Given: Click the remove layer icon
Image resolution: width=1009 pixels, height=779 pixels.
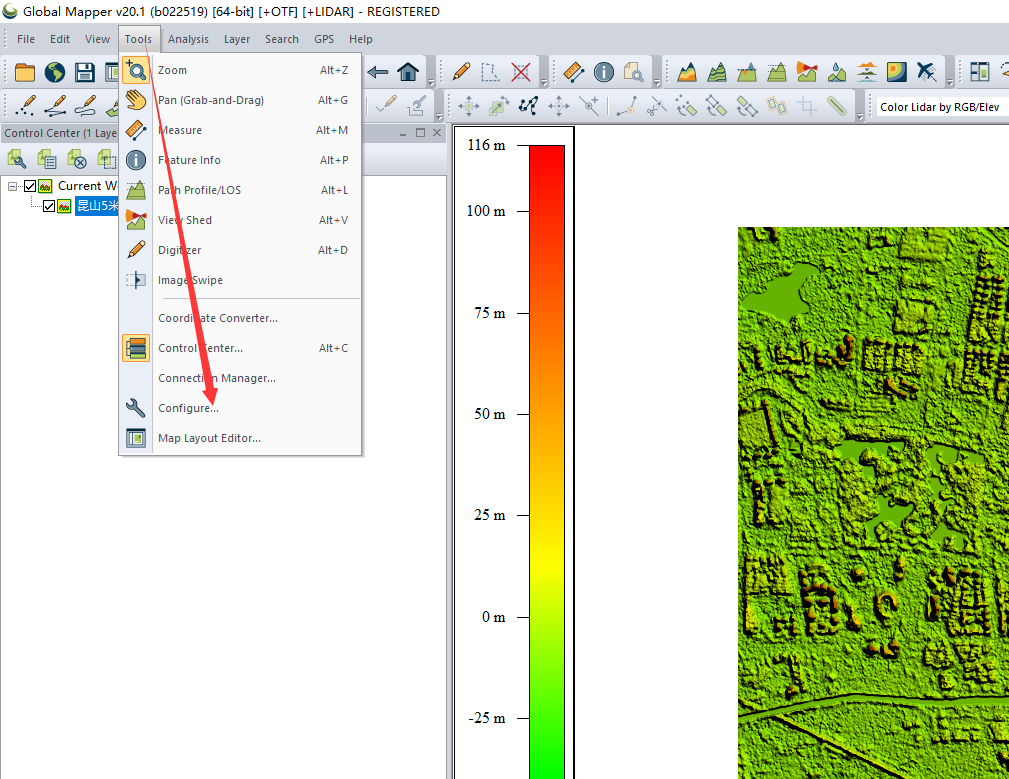Looking at the screenshot, I should [77, 158].
